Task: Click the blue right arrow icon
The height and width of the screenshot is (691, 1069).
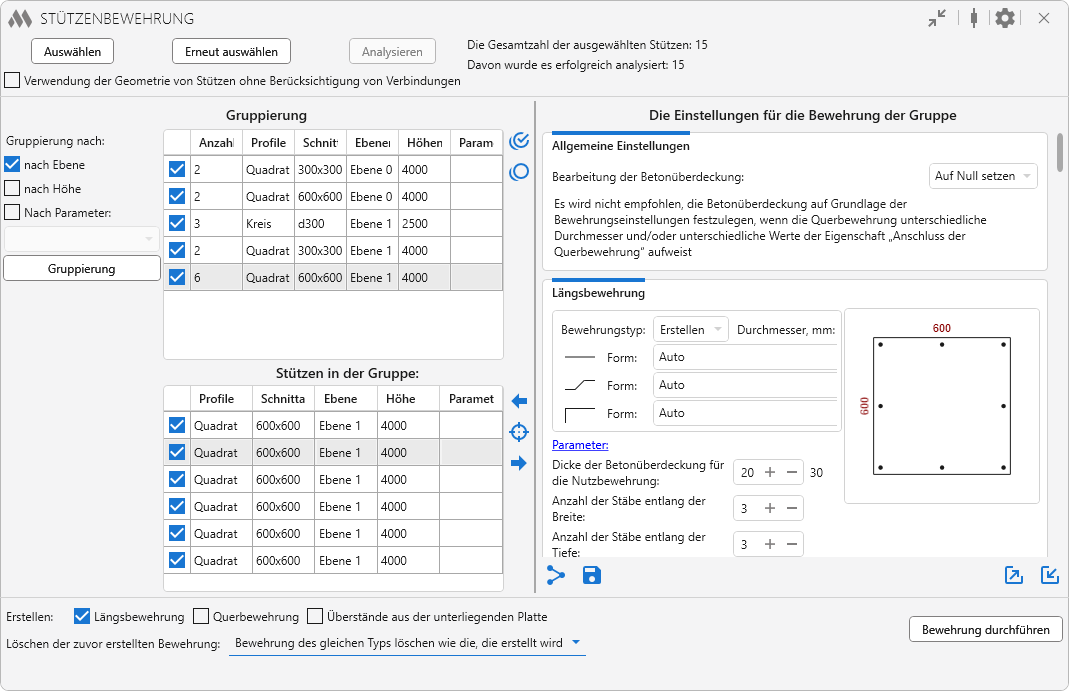Action: click(x=519, y=463)
